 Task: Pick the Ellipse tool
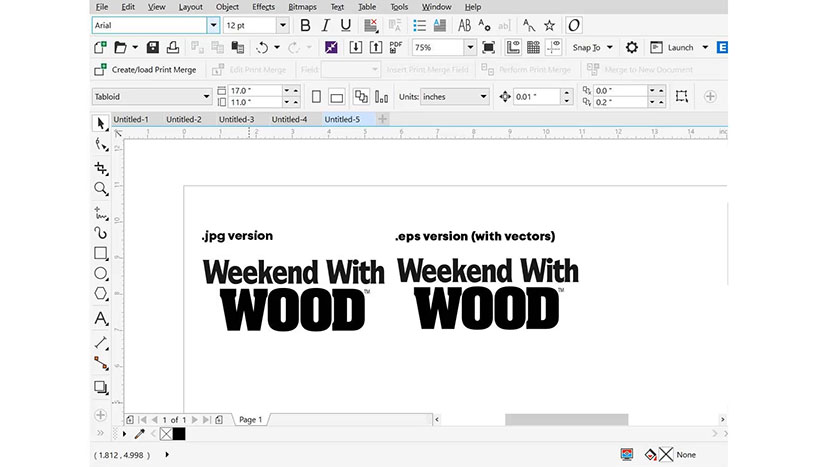pos(101,273)
